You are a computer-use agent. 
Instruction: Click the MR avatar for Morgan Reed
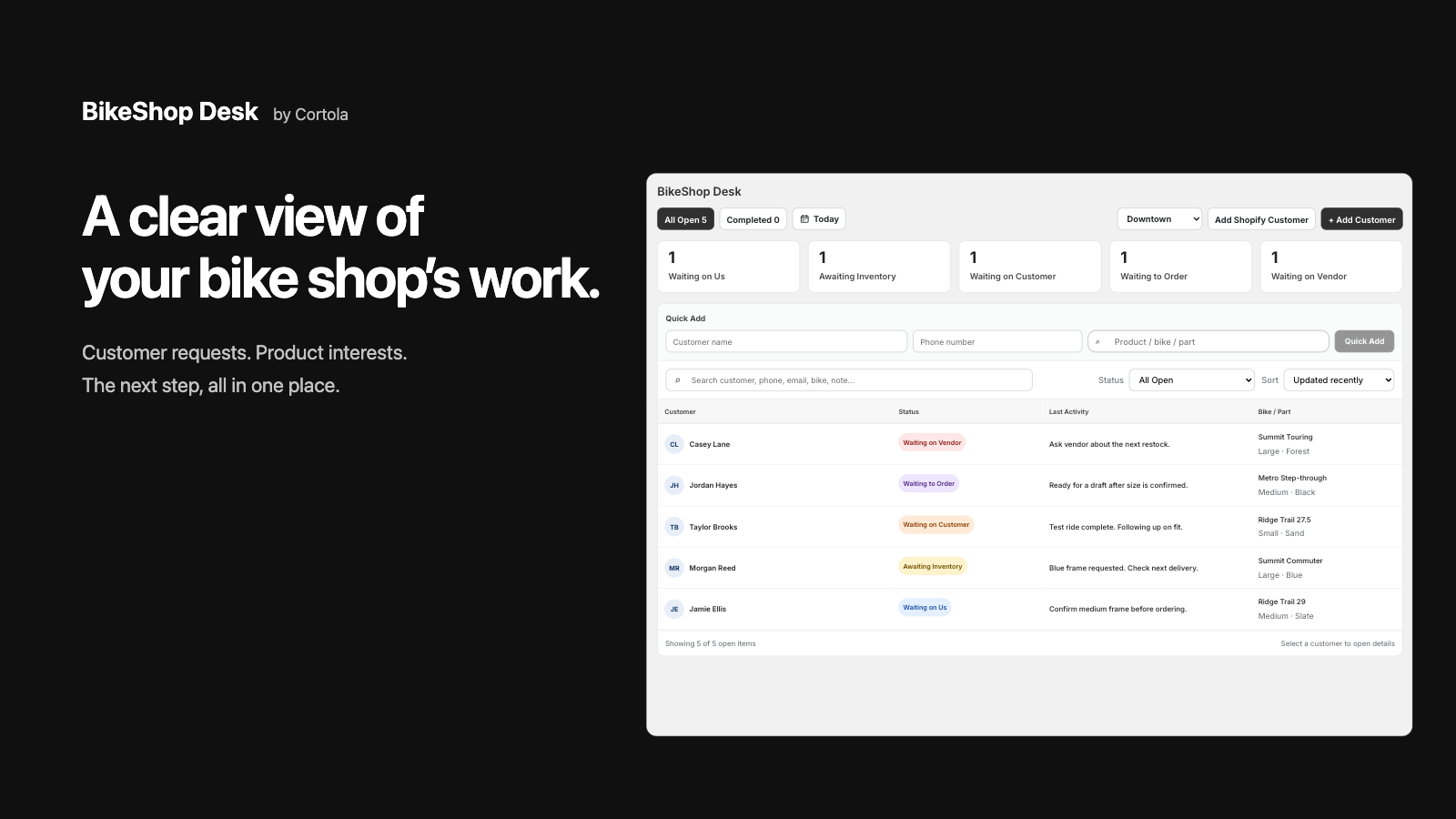pyautogui.click(x=674, y=568)
